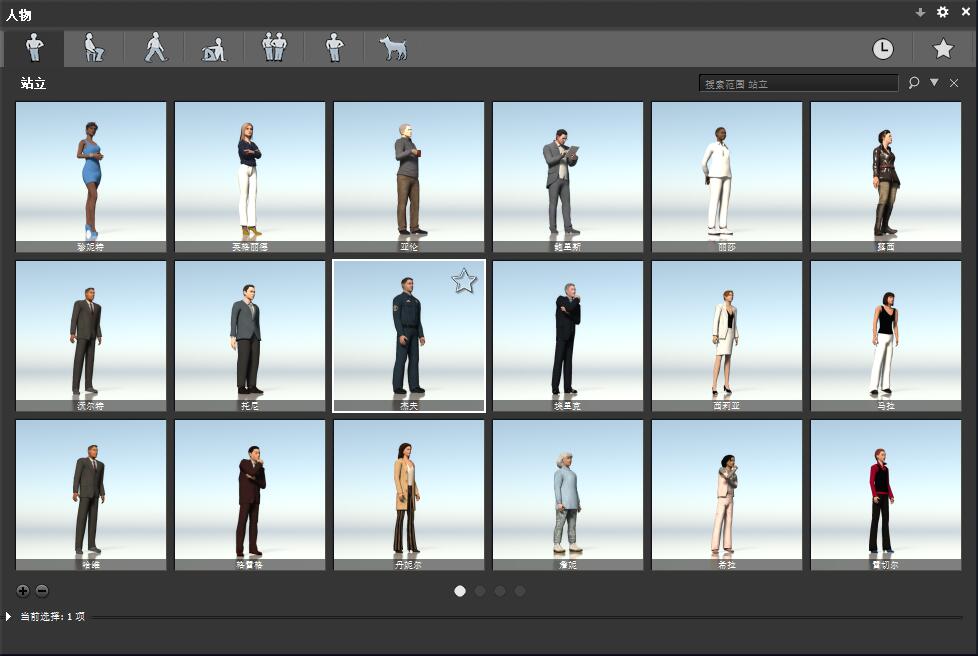
Task: Open the people groups category icon
Action: coord(274,48)
